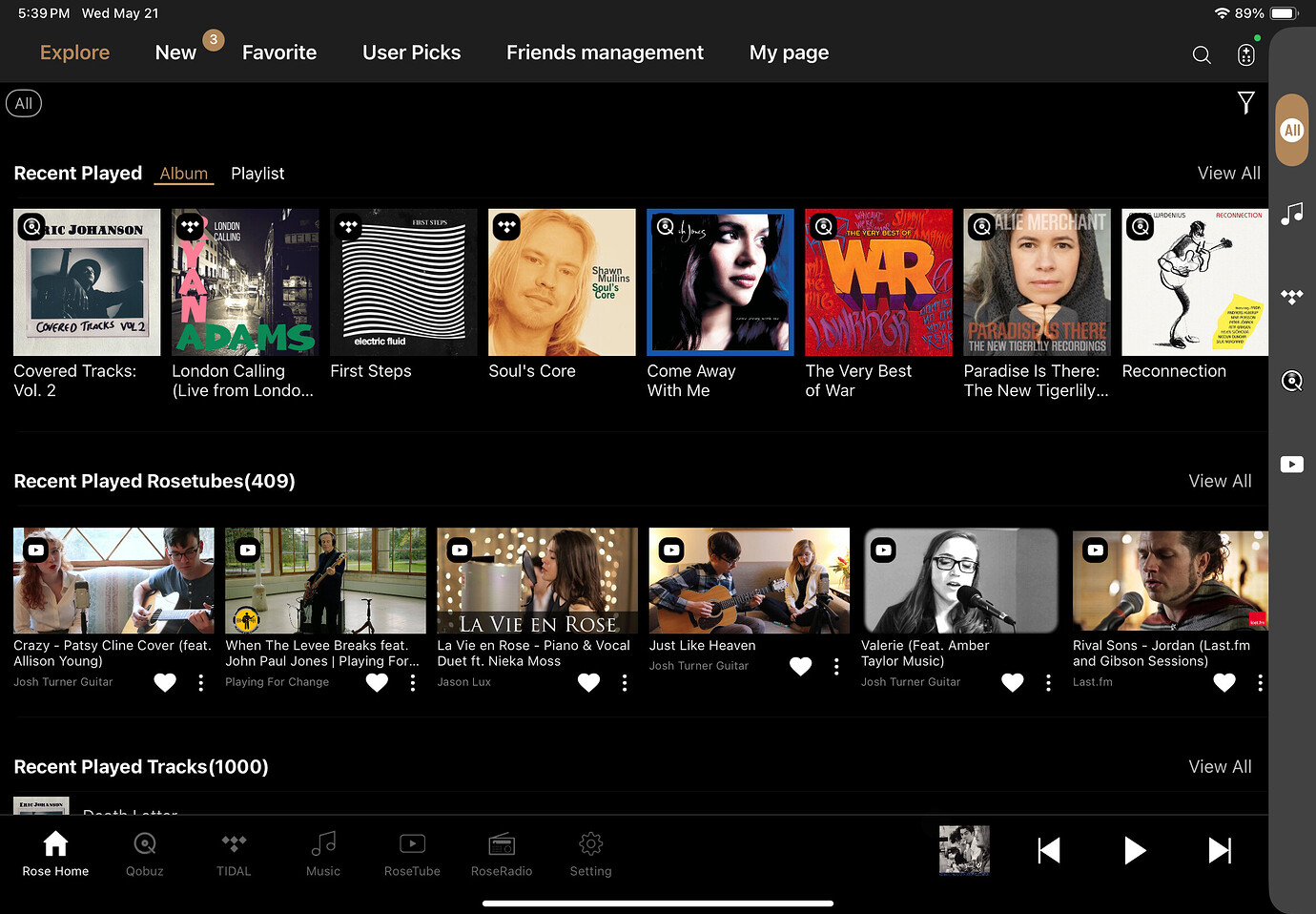Open the now playing album thumbnail
The image size is (1316, 914).
click(964, 850)
